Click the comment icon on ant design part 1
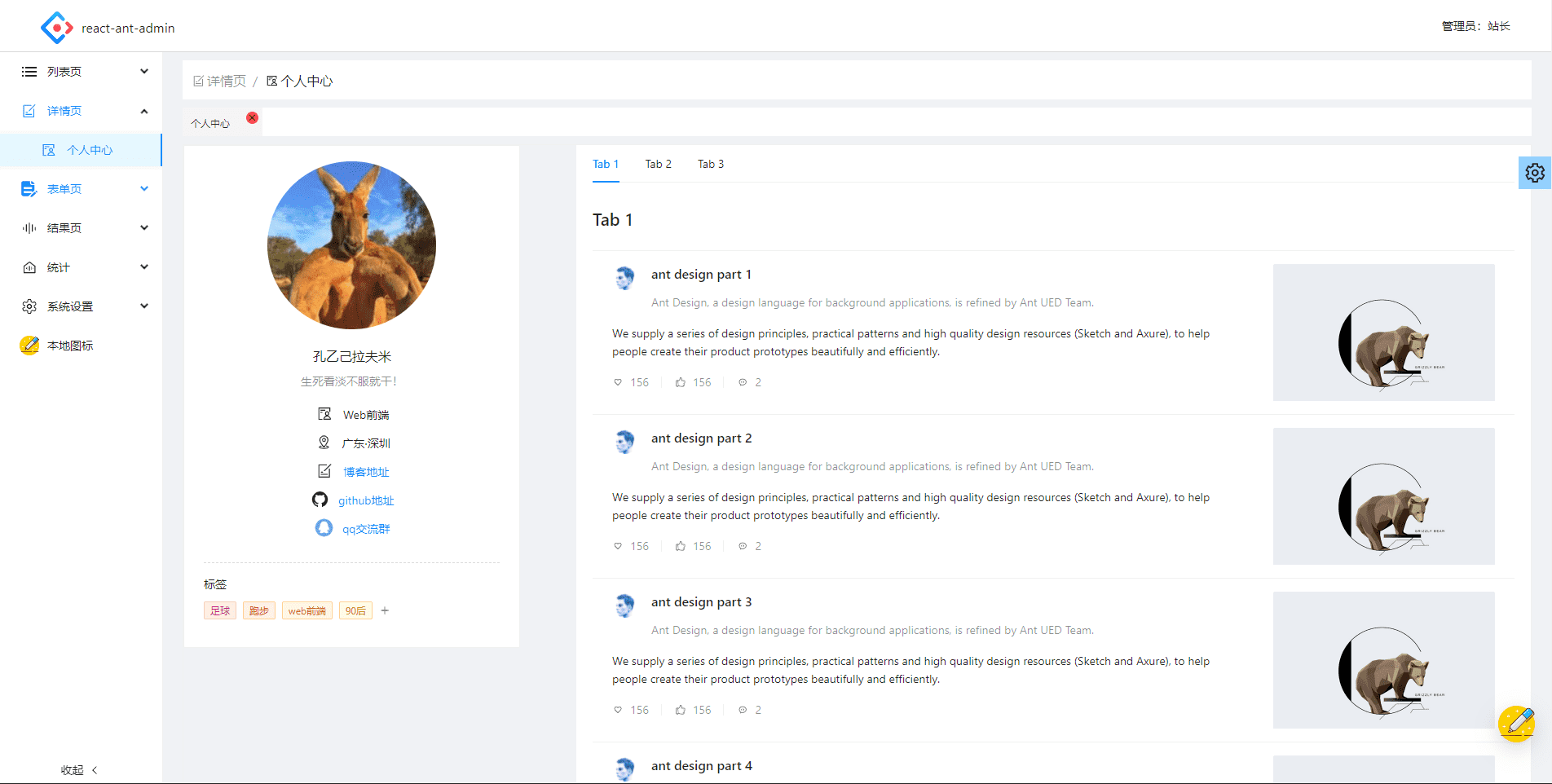1552x784 pixels. tap(743, 382)
